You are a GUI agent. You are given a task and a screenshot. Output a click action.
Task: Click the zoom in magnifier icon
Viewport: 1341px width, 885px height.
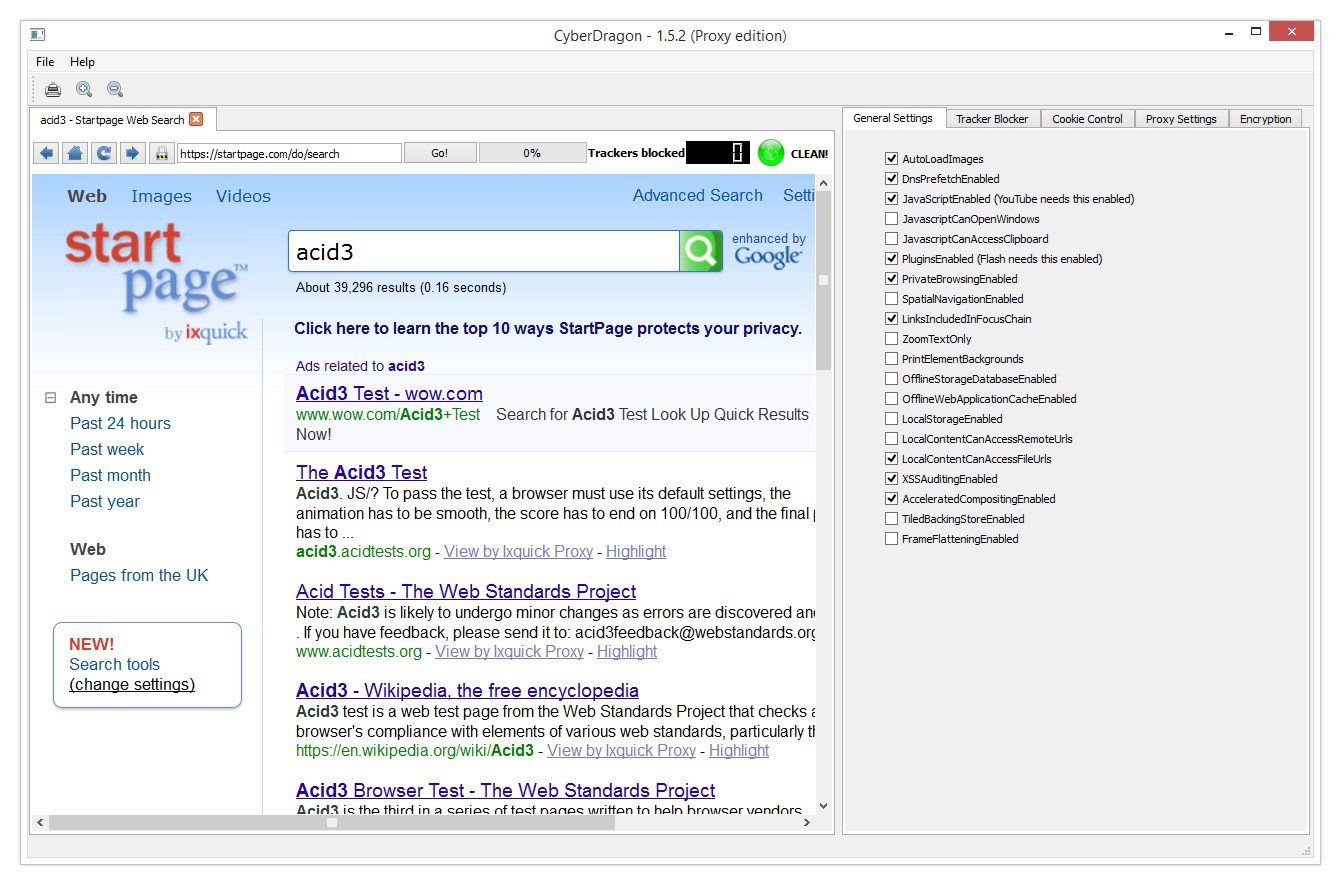point(84,90)
